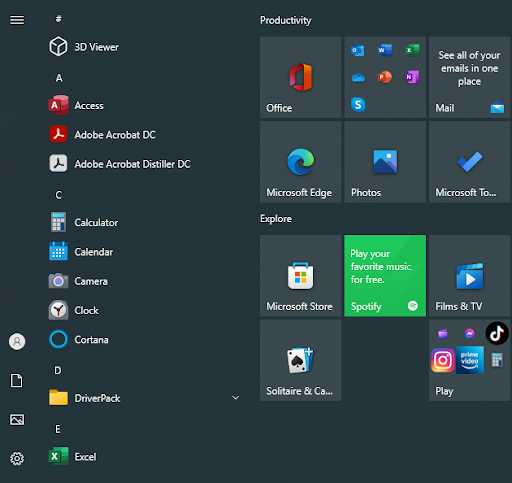Open the Pictures shortcut in the sidebar
Image resolution: width=512 pixels, height=483 pixels.
(17, 420)
